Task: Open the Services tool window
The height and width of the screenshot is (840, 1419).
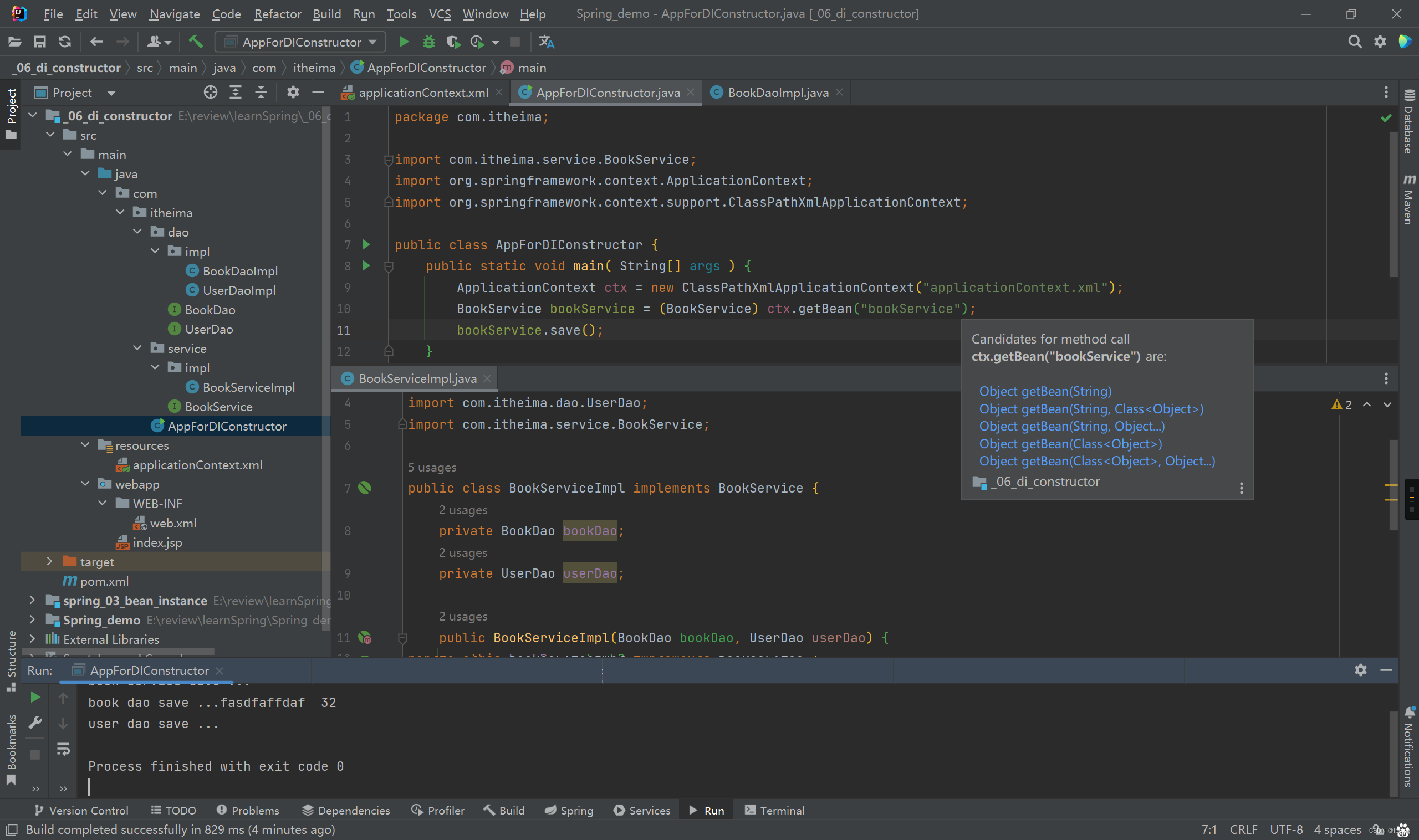Action: click(x=641, y=811)
